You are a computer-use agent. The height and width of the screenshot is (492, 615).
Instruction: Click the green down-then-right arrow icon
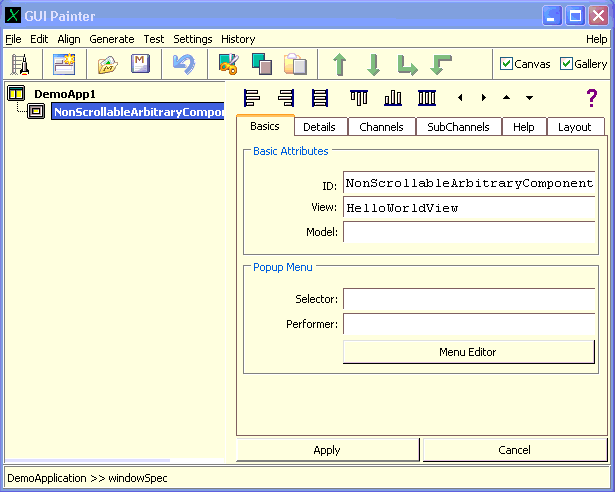pos(407,65)
